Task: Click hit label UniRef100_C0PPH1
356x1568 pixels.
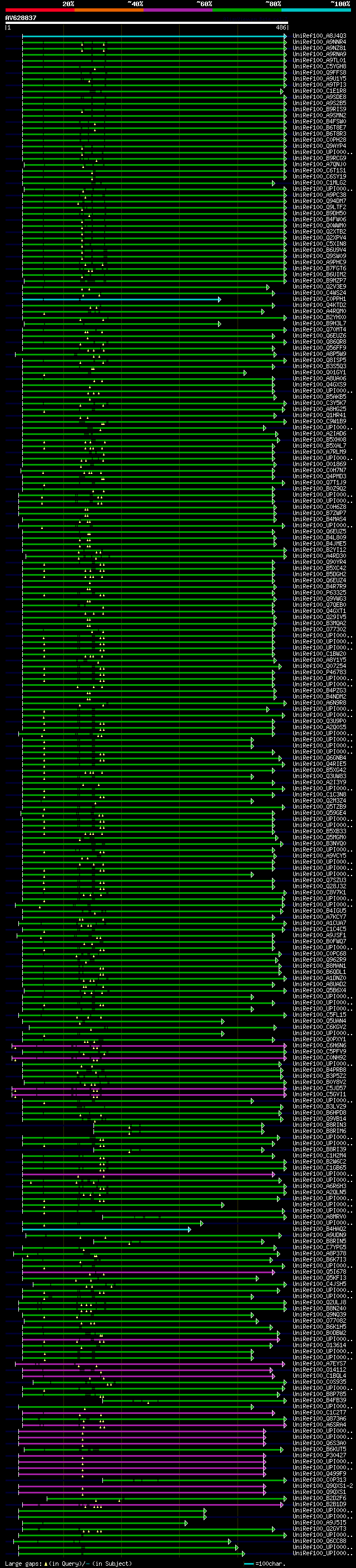Action: click(x=319, y=299)
